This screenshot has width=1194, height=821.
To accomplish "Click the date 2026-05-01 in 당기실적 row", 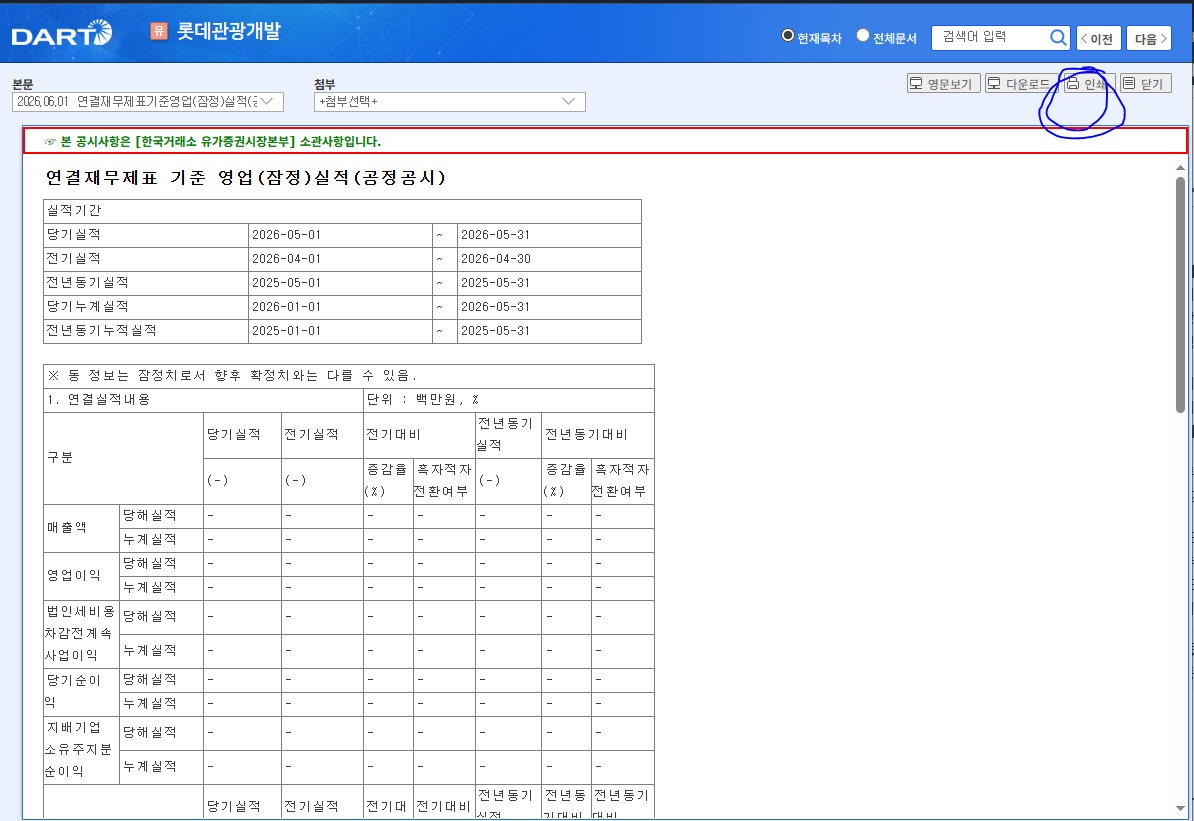I will click(x=286, y=235).
